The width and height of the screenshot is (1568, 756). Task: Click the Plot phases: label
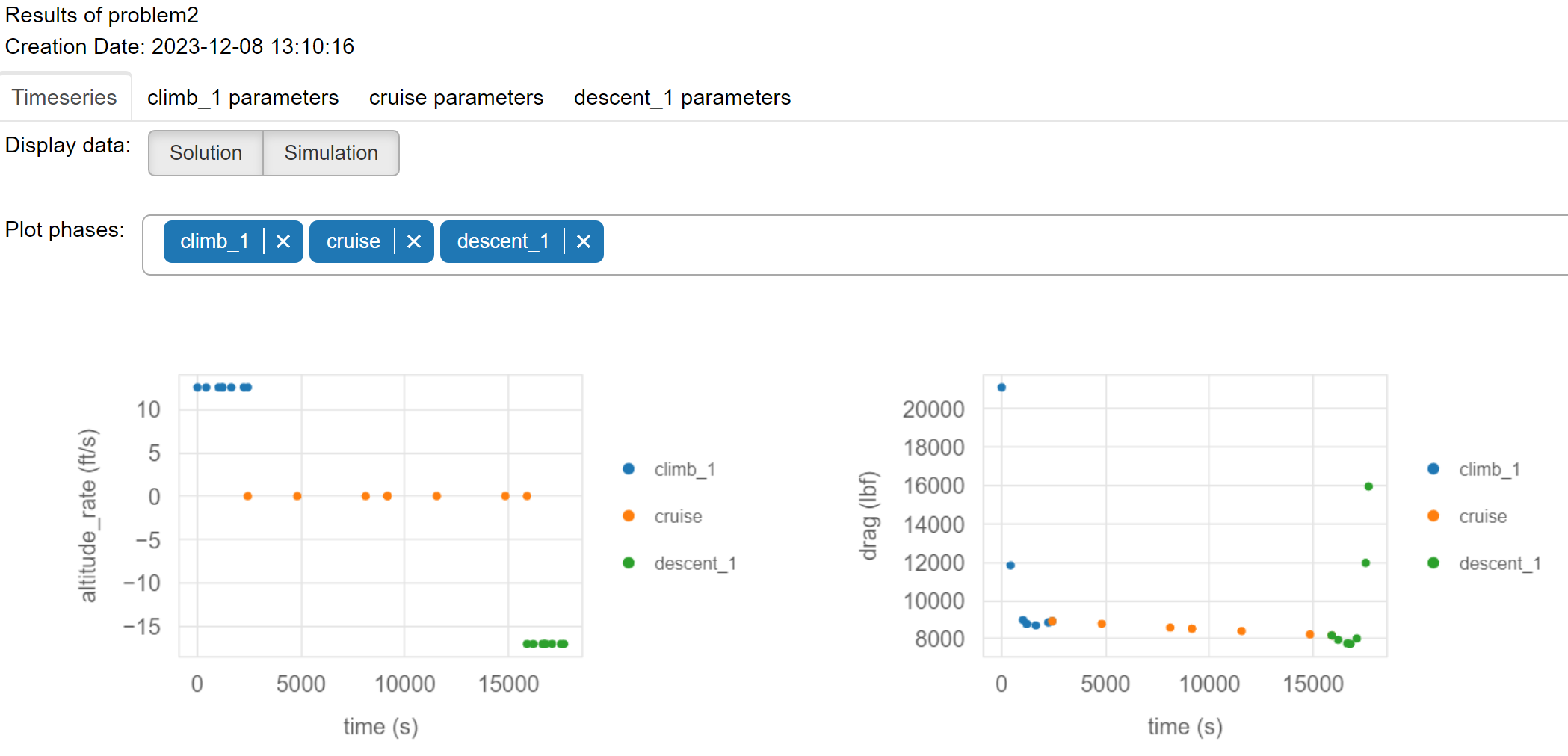click(64, 229)
